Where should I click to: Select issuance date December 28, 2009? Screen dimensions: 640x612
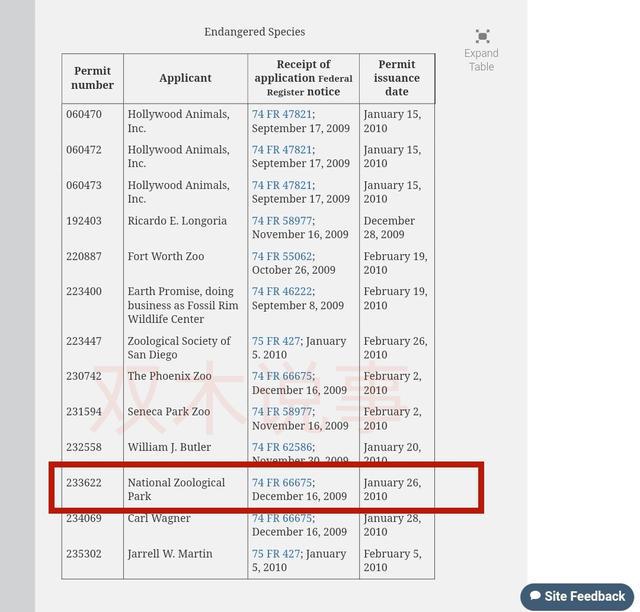click(389, 228)
